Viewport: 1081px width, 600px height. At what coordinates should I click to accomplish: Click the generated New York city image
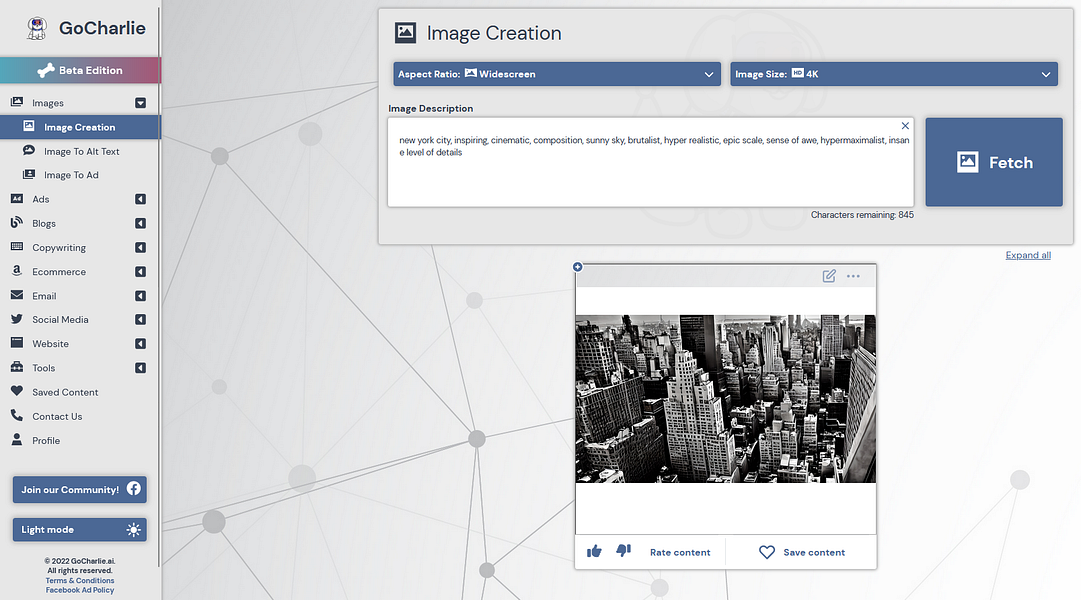pos(726,399)
